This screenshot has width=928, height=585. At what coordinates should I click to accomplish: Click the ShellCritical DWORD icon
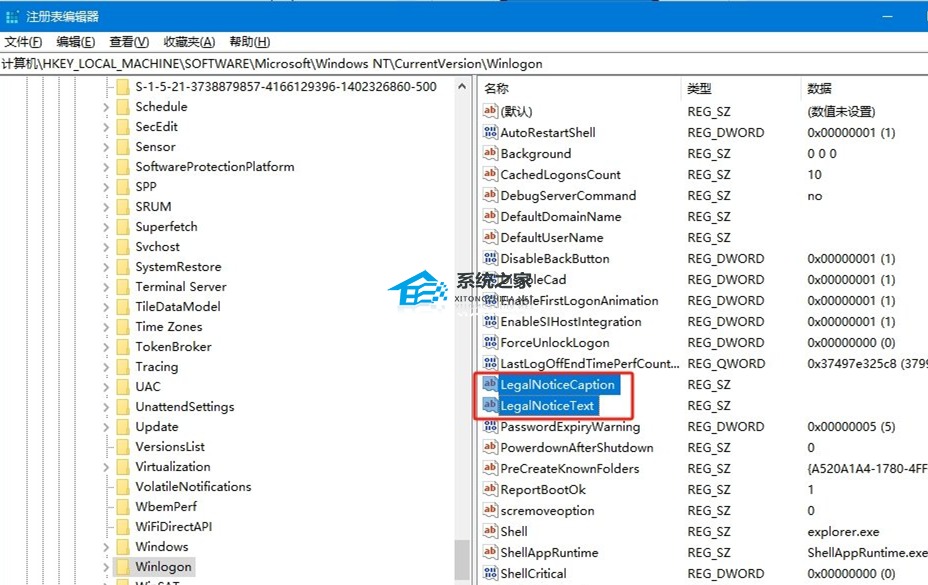(x=490, y=573)
